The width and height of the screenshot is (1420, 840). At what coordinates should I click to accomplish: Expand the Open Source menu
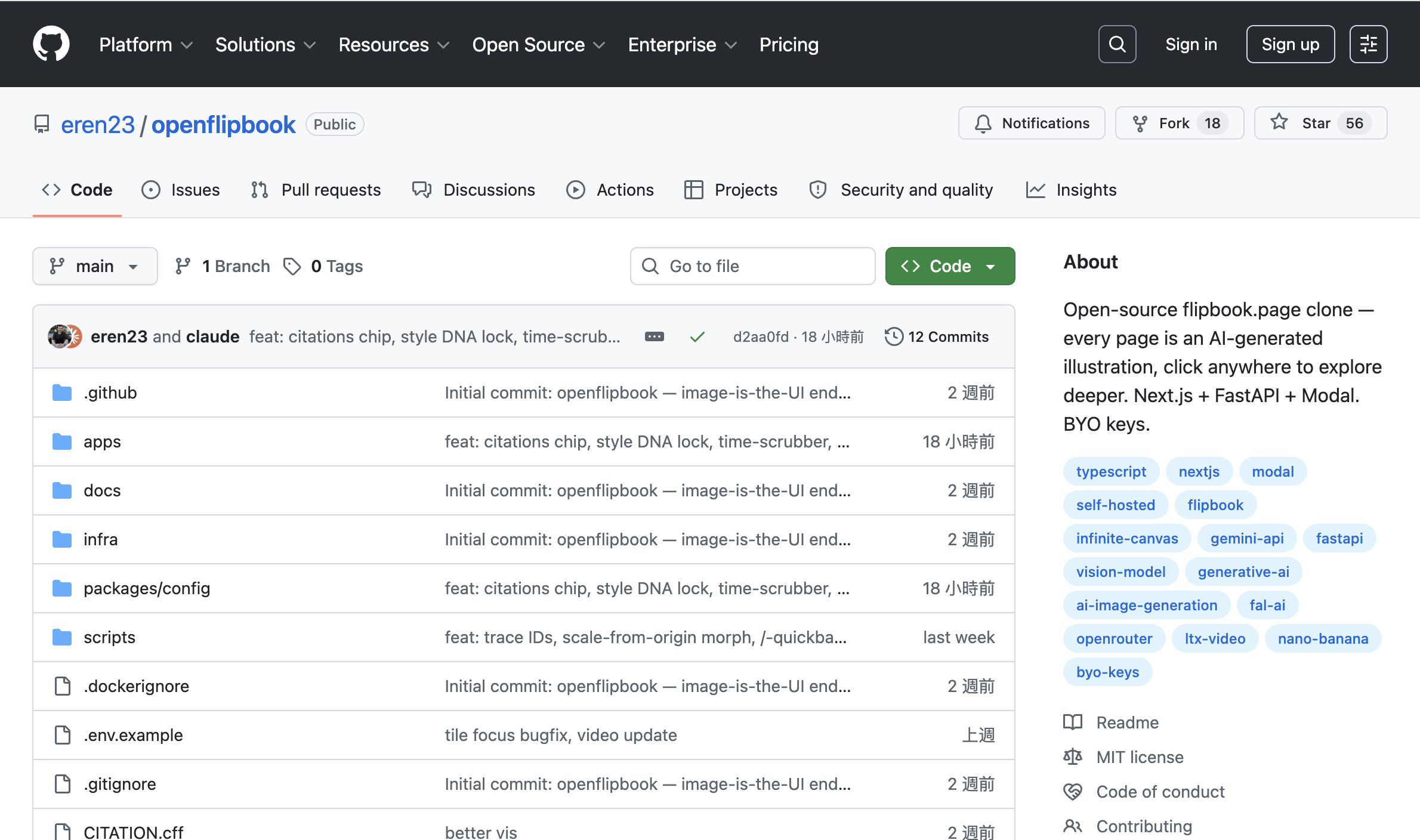coord(539,45)
